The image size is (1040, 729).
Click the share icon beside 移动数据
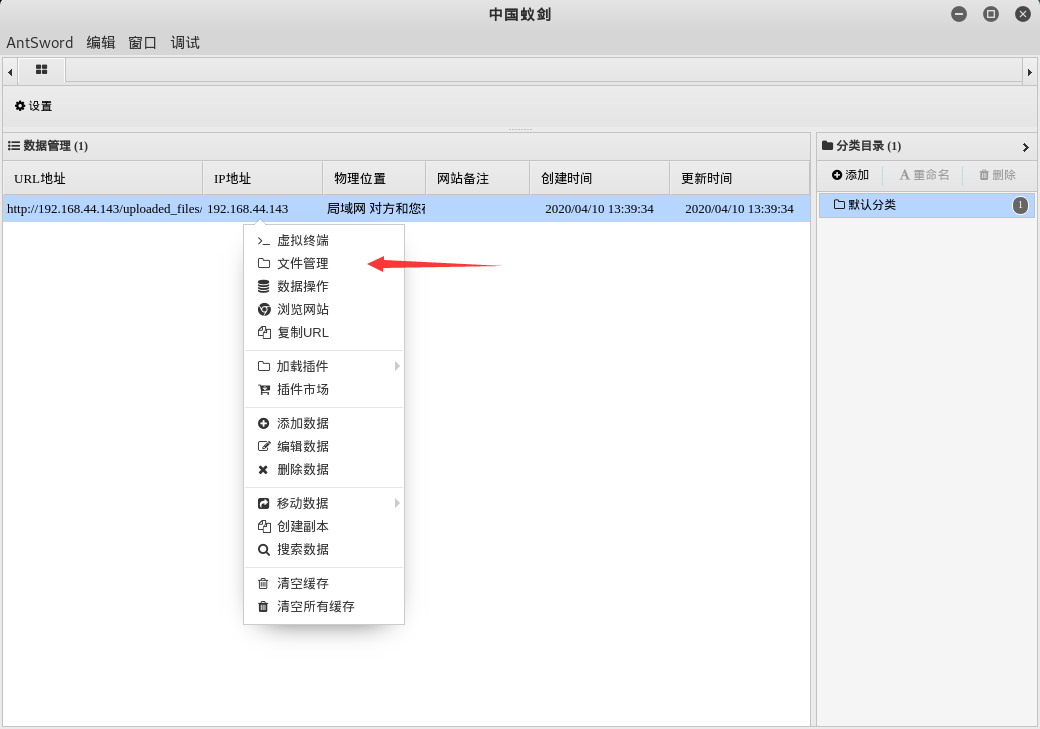tap(263, 503)
